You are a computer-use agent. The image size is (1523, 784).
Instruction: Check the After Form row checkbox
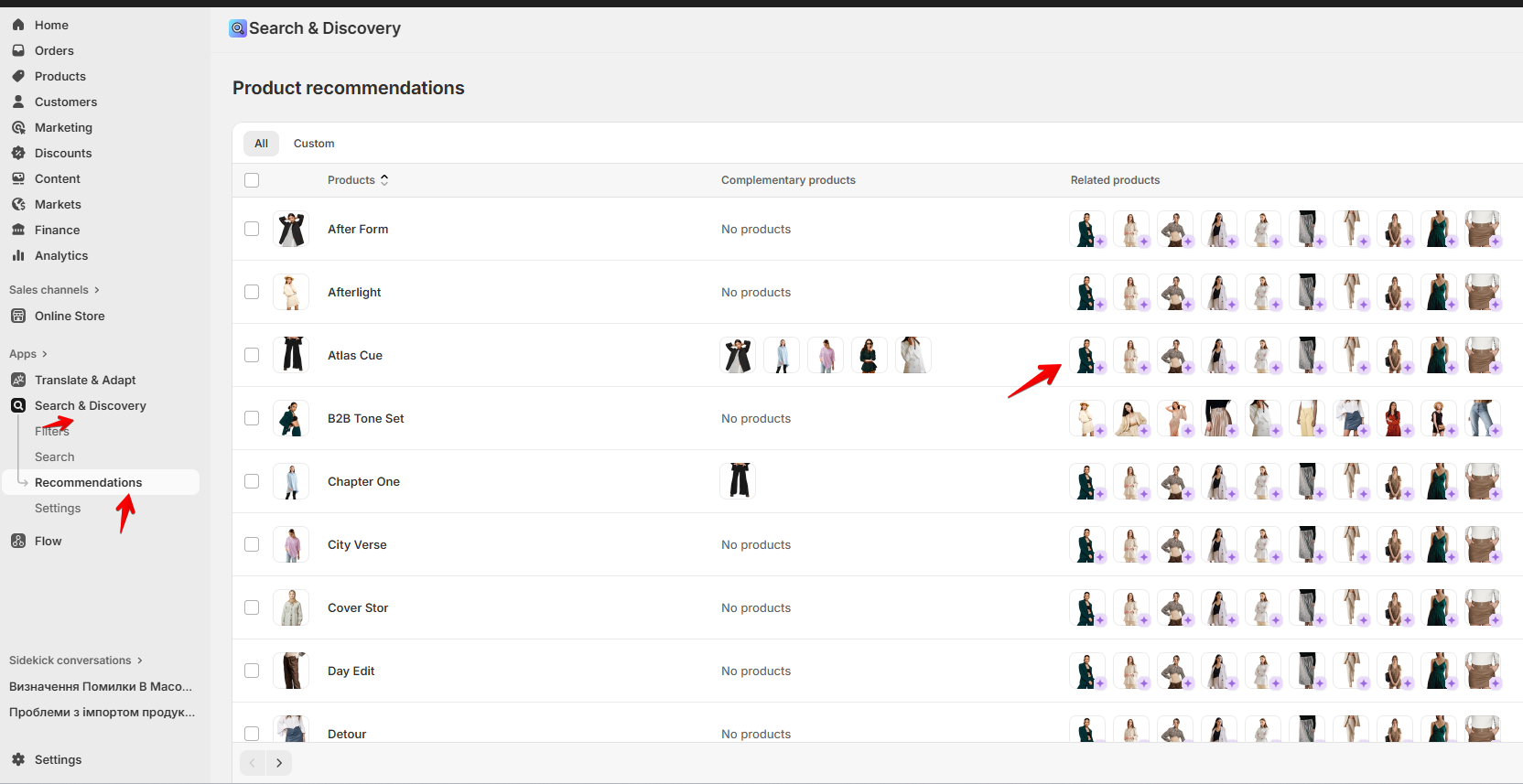pyautogui.click(x=252, y=229)
